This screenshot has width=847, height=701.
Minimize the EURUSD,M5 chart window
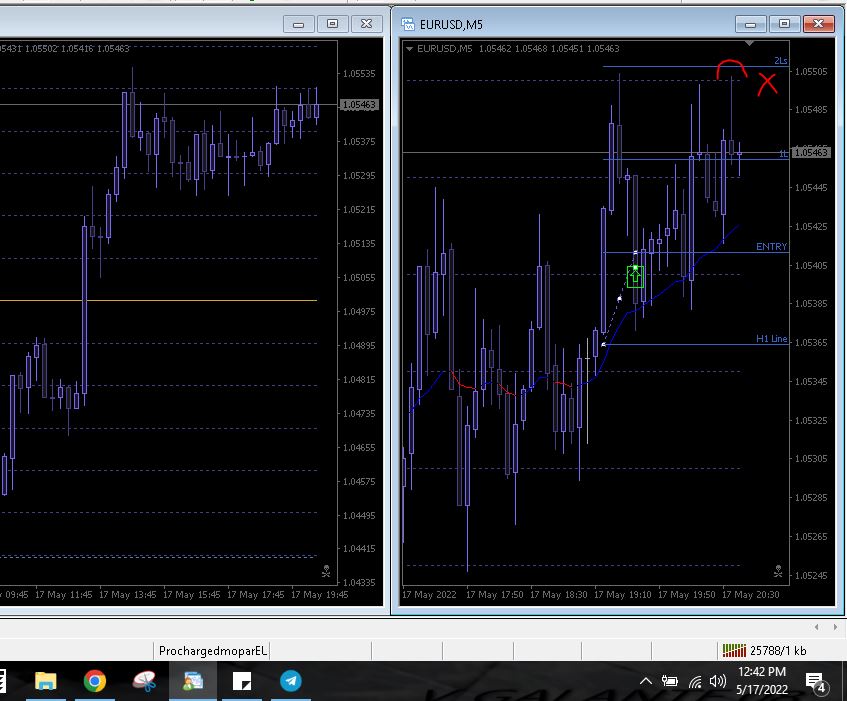750,24
